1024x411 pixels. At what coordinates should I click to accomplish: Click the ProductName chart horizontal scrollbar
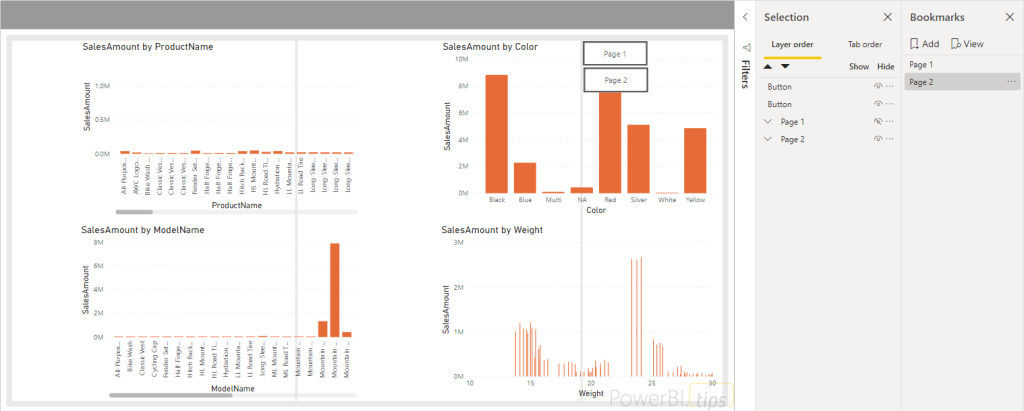click(136, 212)
